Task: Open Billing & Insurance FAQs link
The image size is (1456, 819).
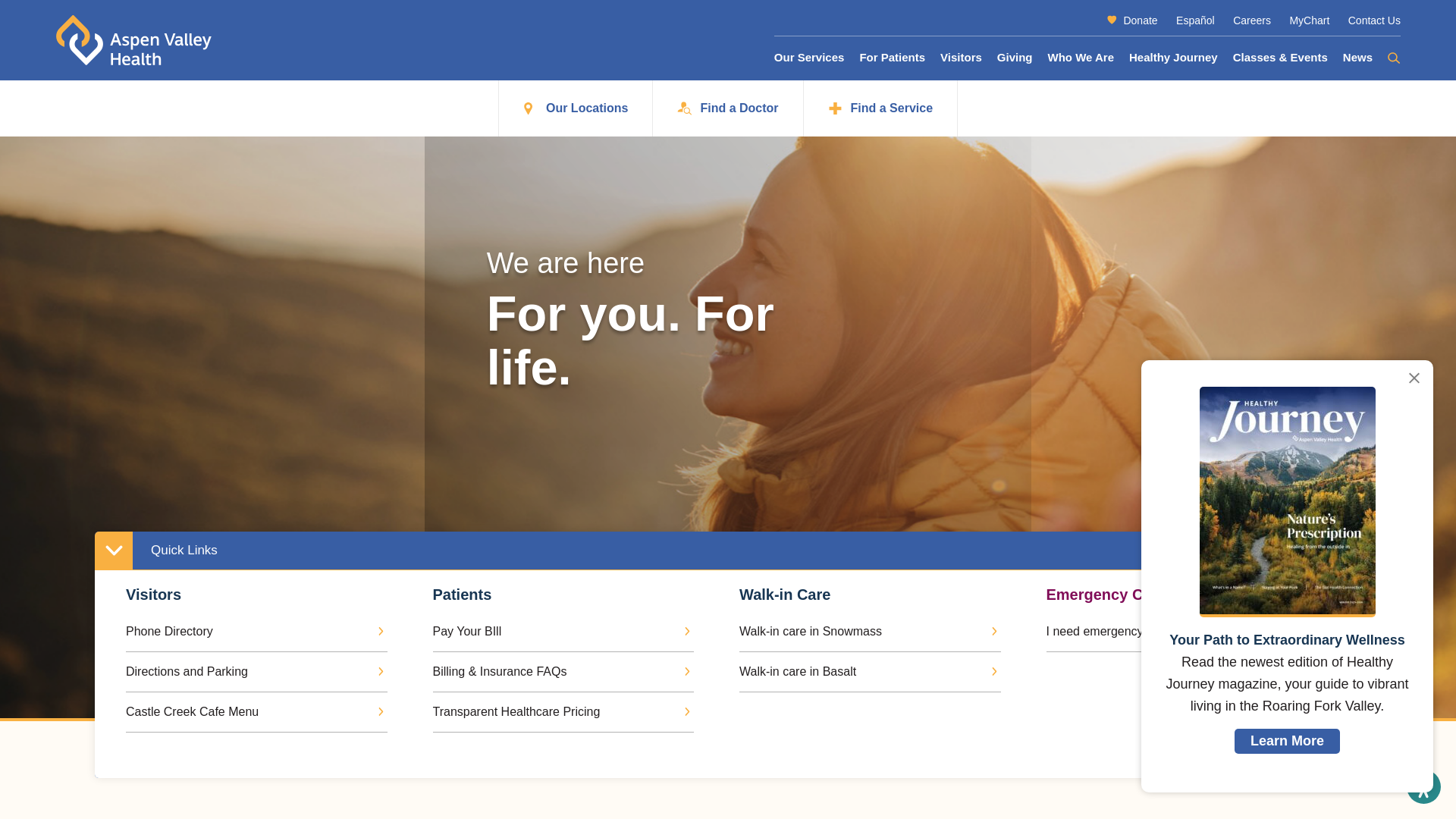Action: point(500,672)
